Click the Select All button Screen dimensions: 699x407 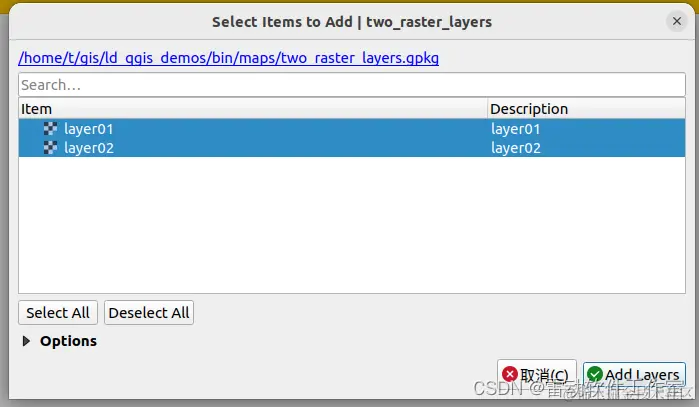click(58, 312)
